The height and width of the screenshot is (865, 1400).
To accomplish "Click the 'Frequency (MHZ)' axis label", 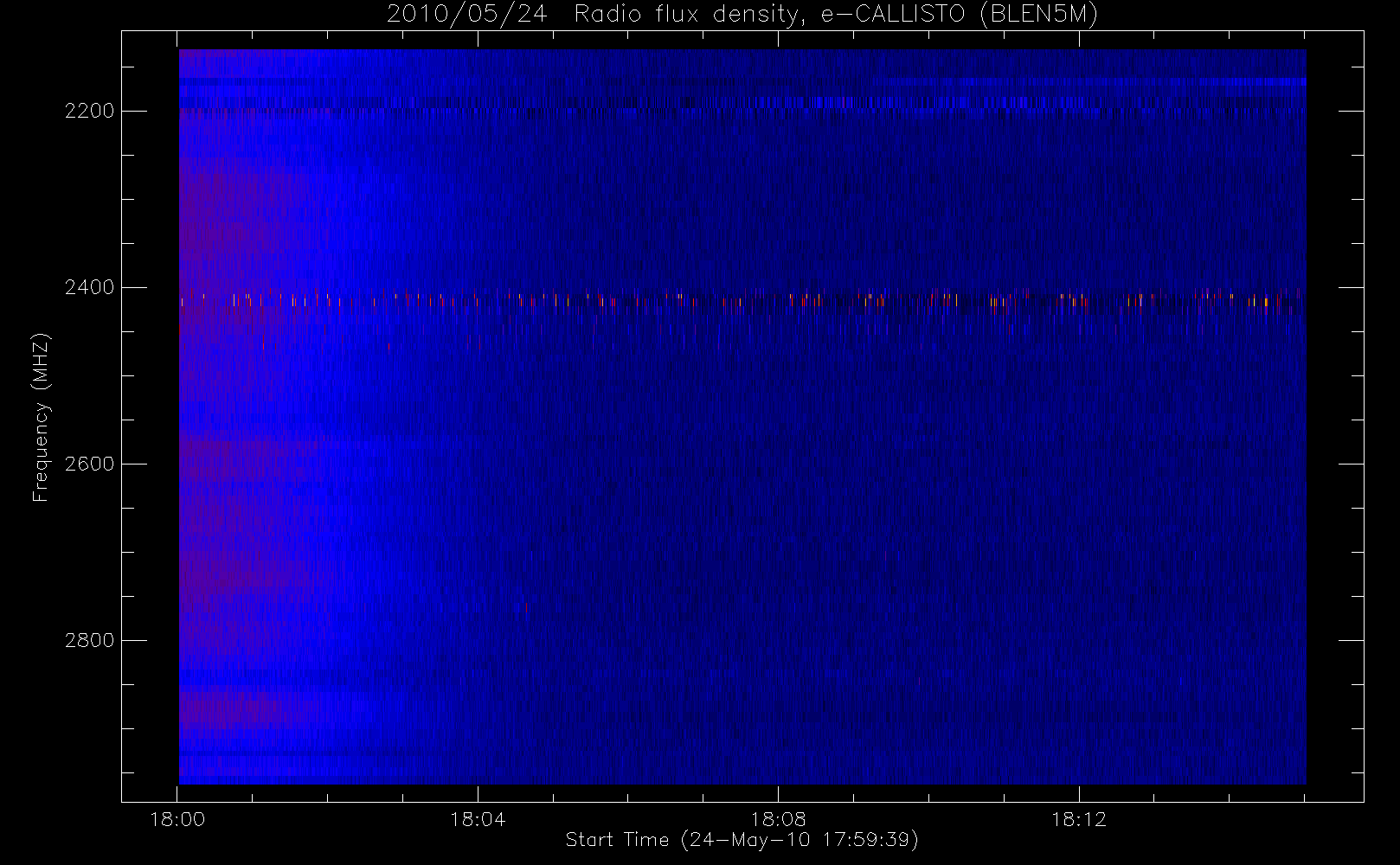I will (x=41, y=417).
